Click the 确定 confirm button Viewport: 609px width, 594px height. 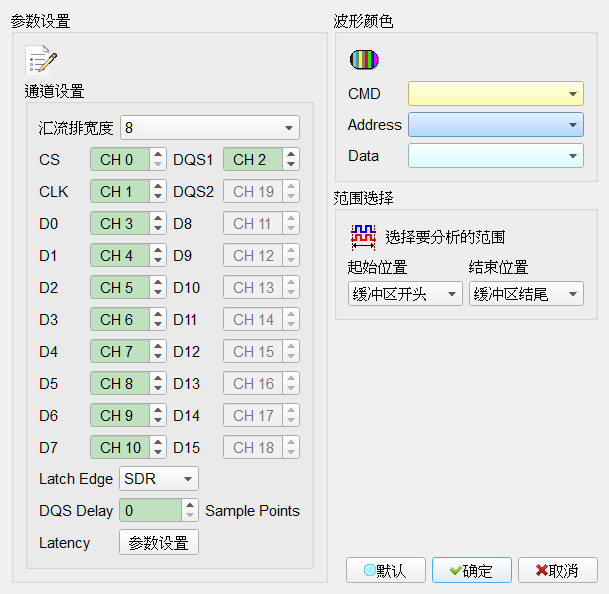472,570
